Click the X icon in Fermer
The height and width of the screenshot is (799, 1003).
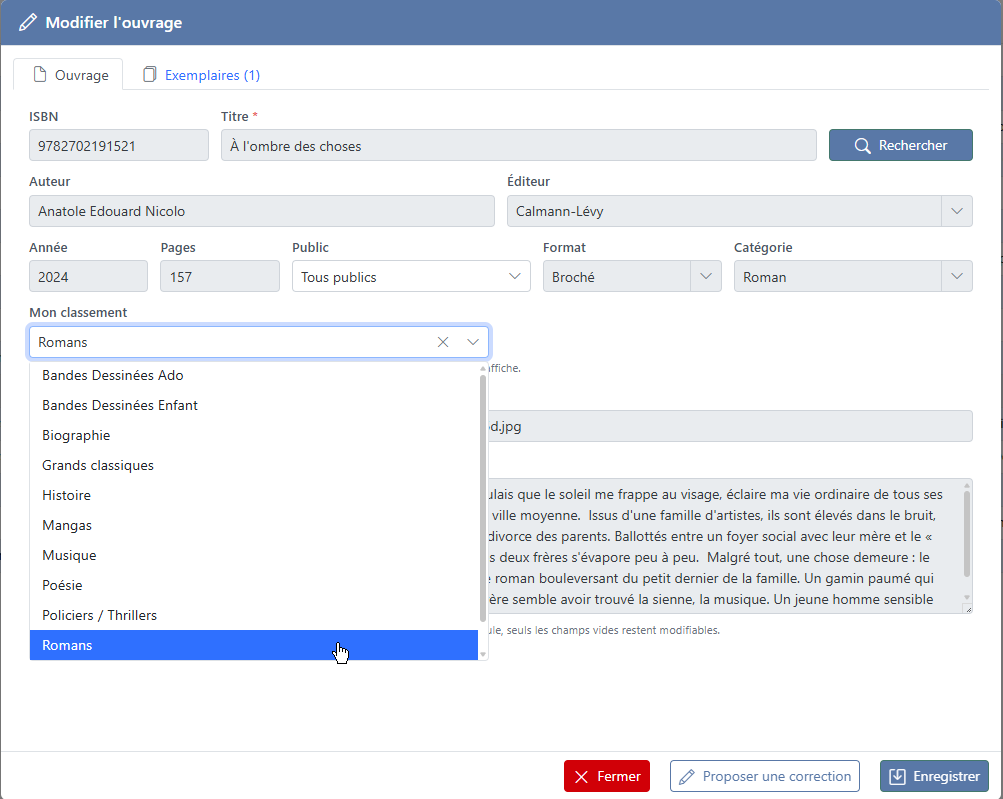(x=581, y=777)
